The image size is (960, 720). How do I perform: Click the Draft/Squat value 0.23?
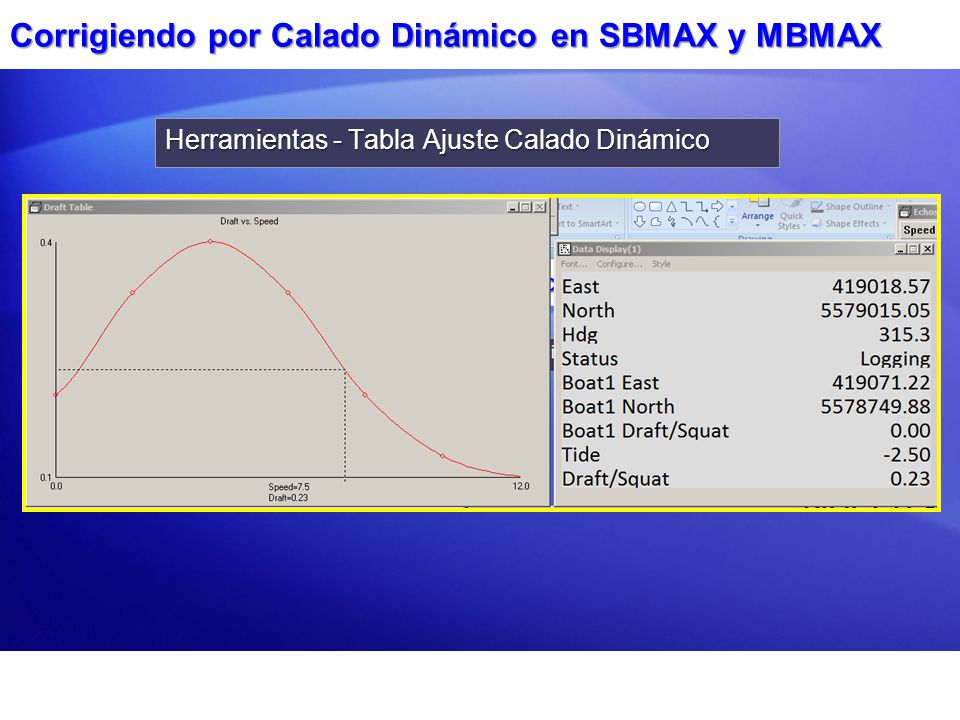(x=910, y=479)
